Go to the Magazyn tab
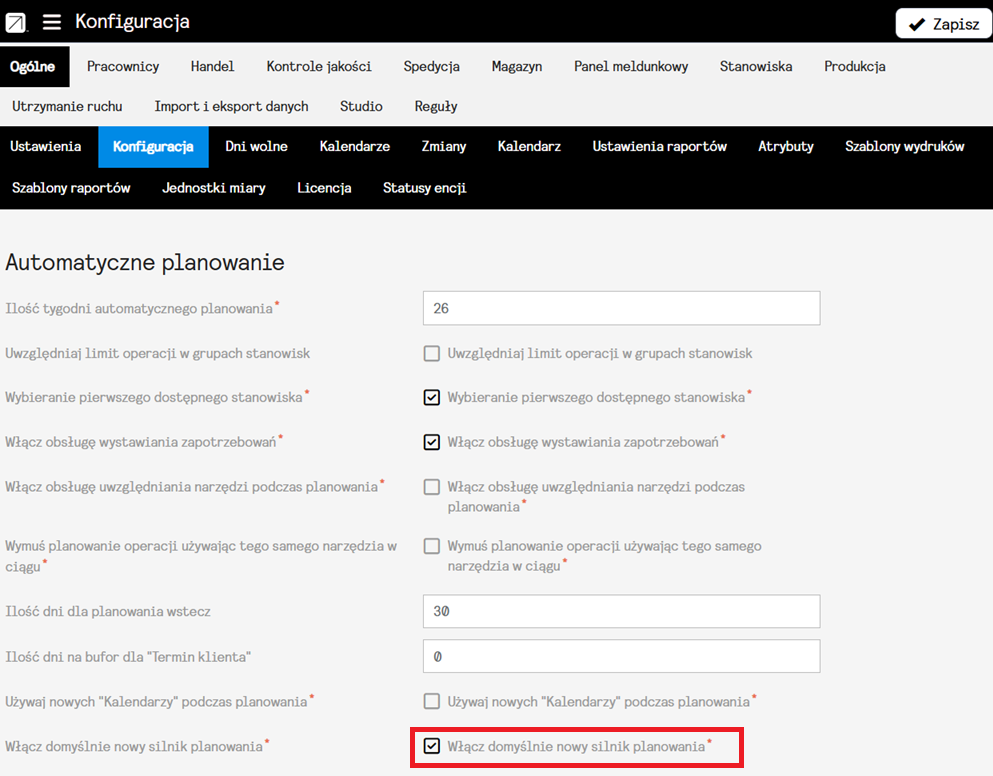Viewport: 993px width, 776px height. [x=516, y=67]
